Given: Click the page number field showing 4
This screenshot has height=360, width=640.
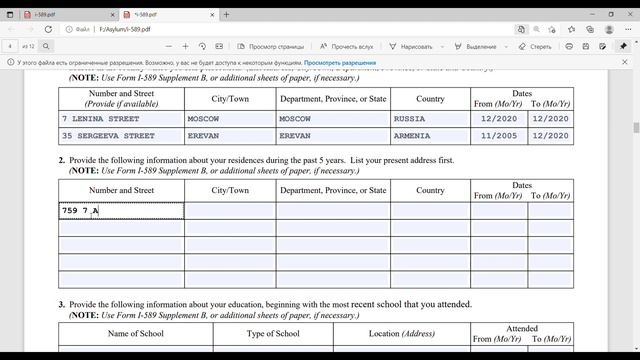Looking at the screenshot, I should tap(10, 46).
